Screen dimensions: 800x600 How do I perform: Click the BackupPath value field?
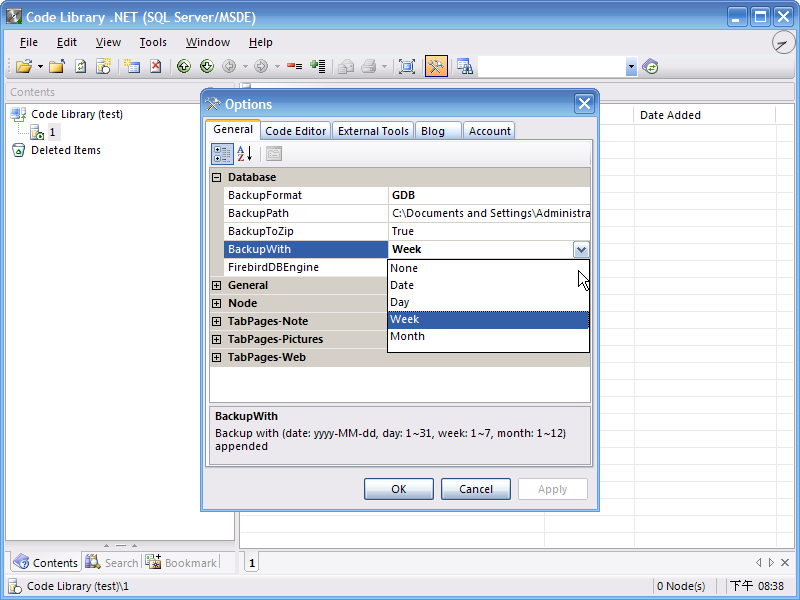click(x=489, y=213)
